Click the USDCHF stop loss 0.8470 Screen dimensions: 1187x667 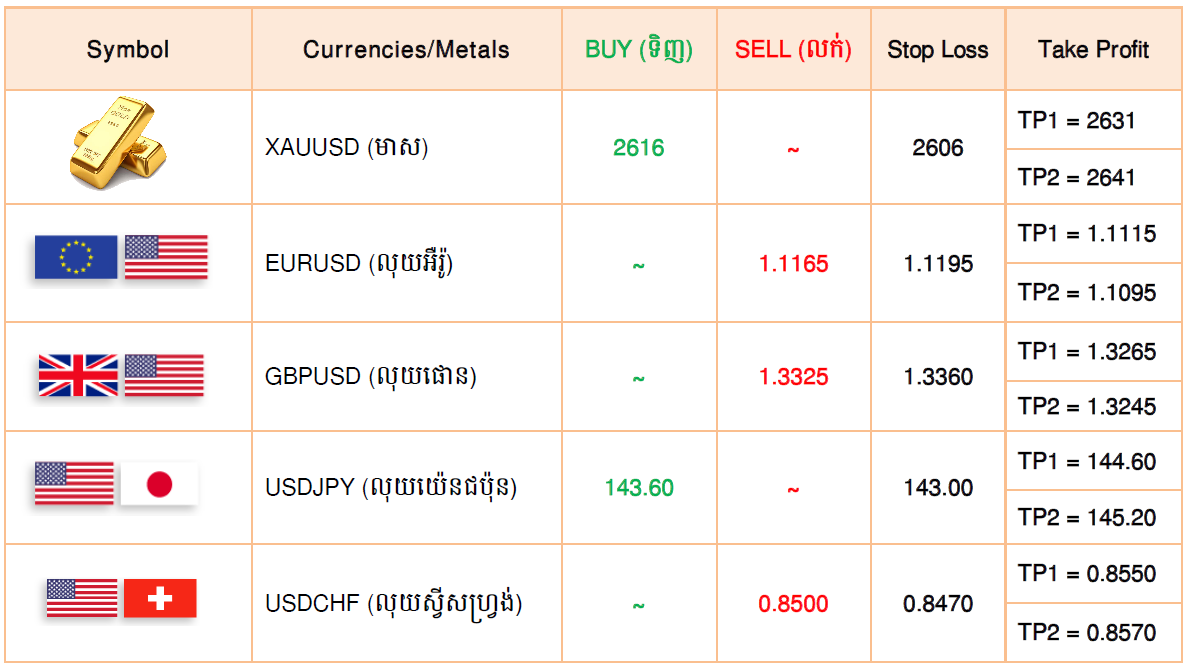[x=938, y=603]
